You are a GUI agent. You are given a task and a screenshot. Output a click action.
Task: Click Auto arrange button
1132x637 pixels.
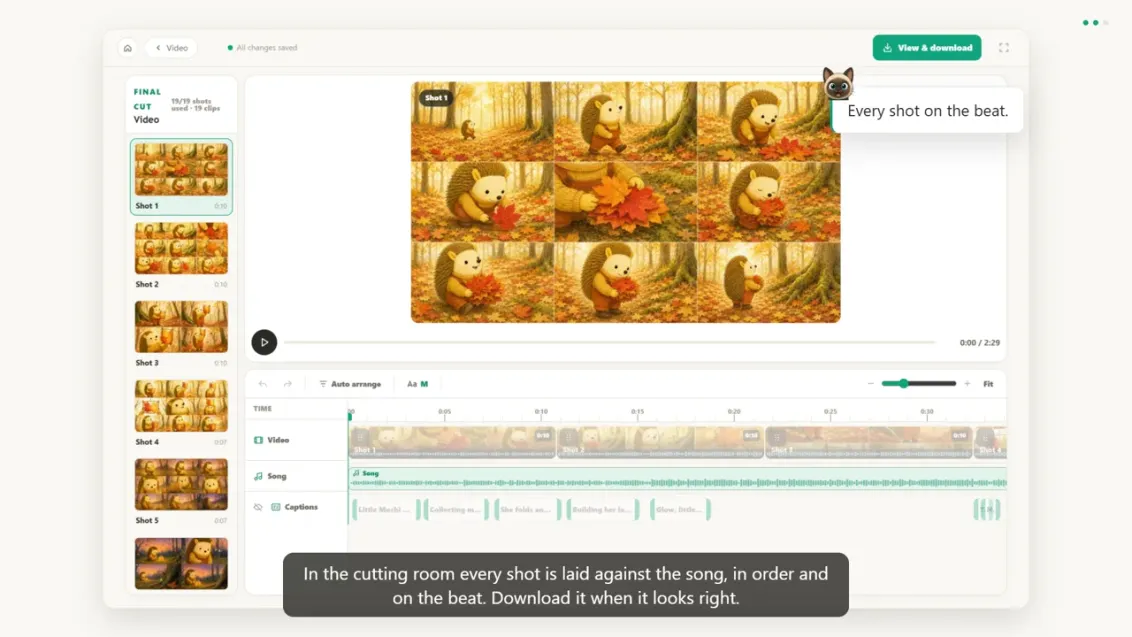coord(350,384)
